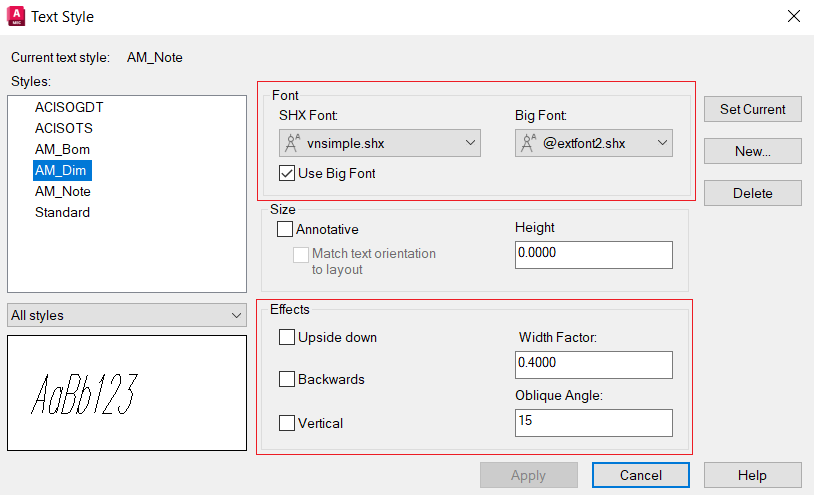The image size is (814, 495).
Task: Select AM_Note in the styles list
Action: [62, 191]
